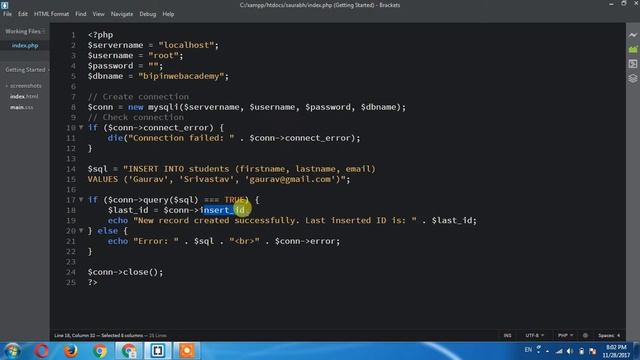Image resolution: width=640 pixels, height=360 pixels.
Task: Open main.css in the file tree
Action: 22,107
